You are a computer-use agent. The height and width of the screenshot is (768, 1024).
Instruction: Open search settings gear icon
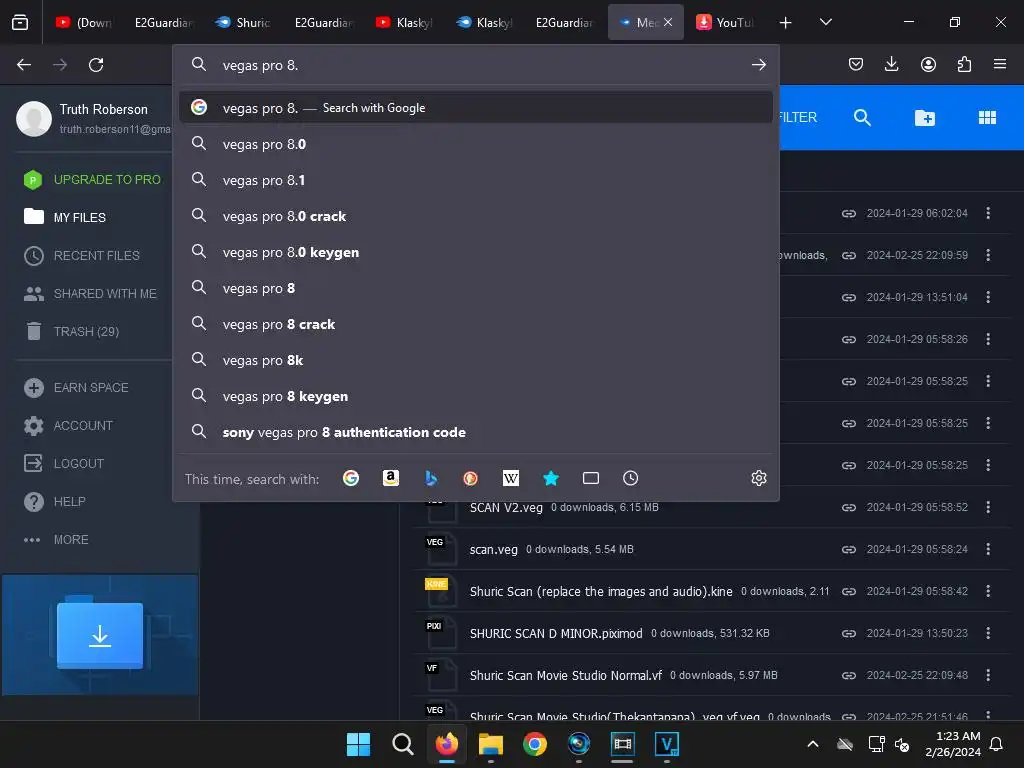(758, 479)
